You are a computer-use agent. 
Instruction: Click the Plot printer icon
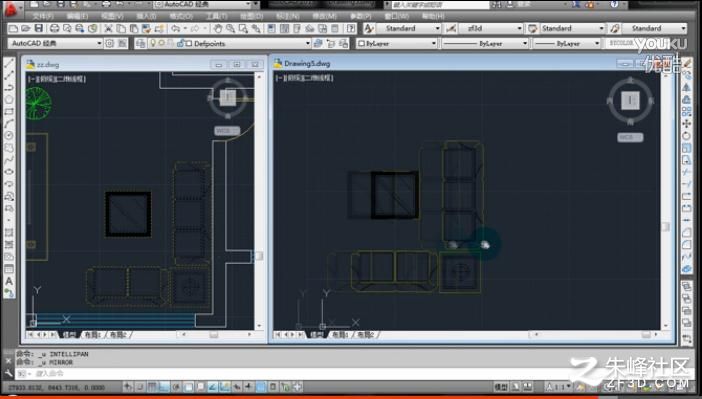click(54, 29)
